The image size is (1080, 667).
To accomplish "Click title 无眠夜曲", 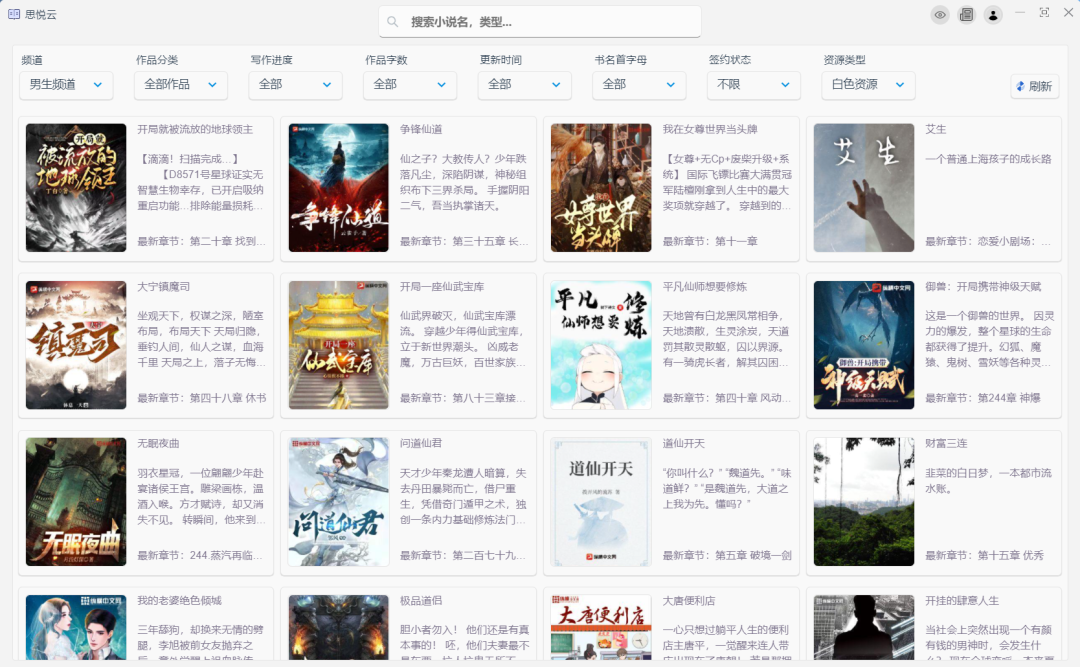I will coord(158,444).
